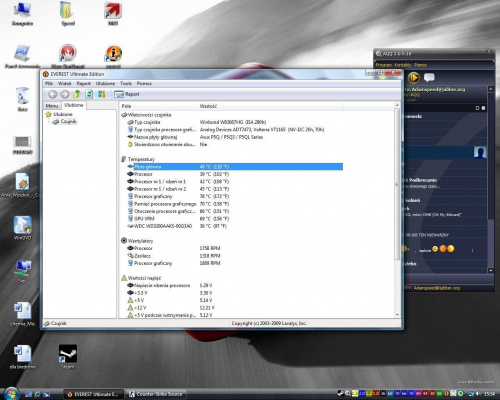Switch to the Ulubione tab in left pane
Viewport: 500px width, 400px height.
[x=74, y=105]
